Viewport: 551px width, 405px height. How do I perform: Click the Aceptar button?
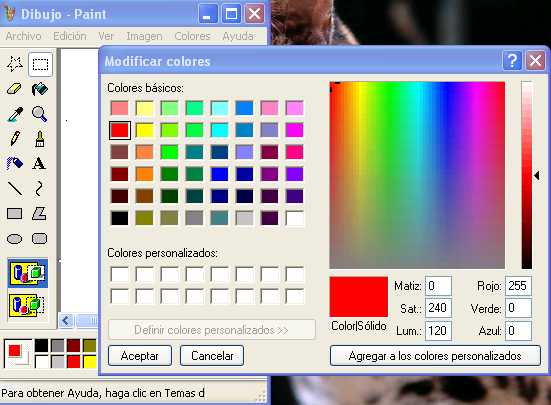click(x=140, y=356)
